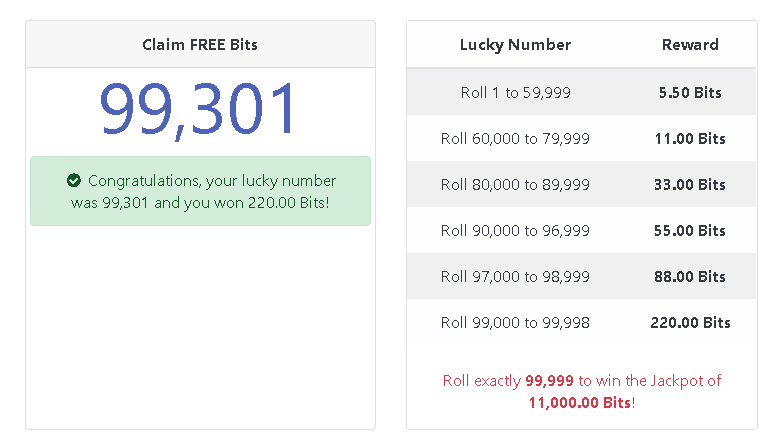Click the Roll 60,000 to 79,999 row
The height and width of the screenshot is (448, 763).
[515, 139]
